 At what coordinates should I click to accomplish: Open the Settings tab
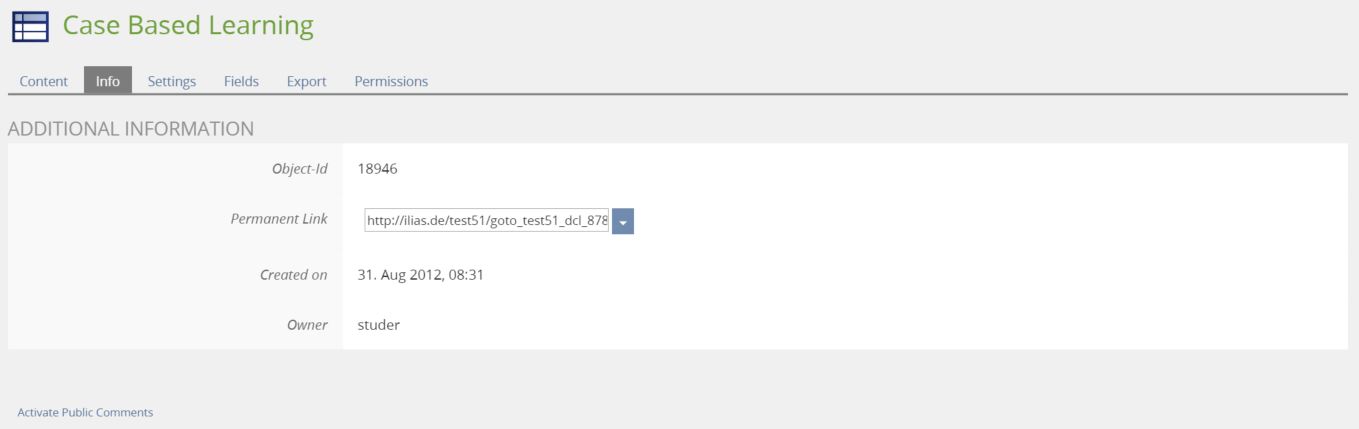(172, 82)
